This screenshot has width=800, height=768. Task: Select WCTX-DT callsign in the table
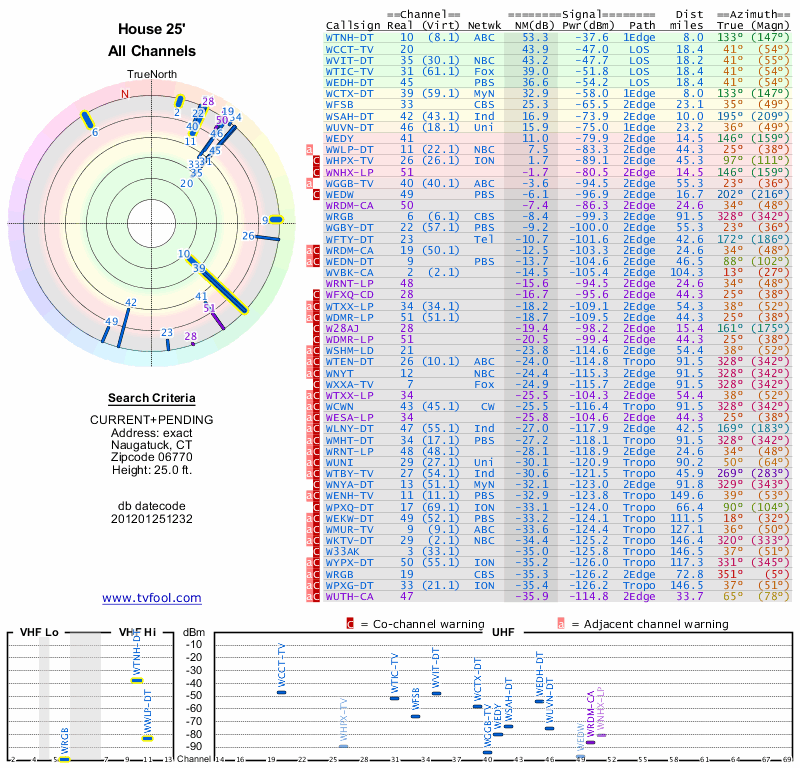point(349,93)
